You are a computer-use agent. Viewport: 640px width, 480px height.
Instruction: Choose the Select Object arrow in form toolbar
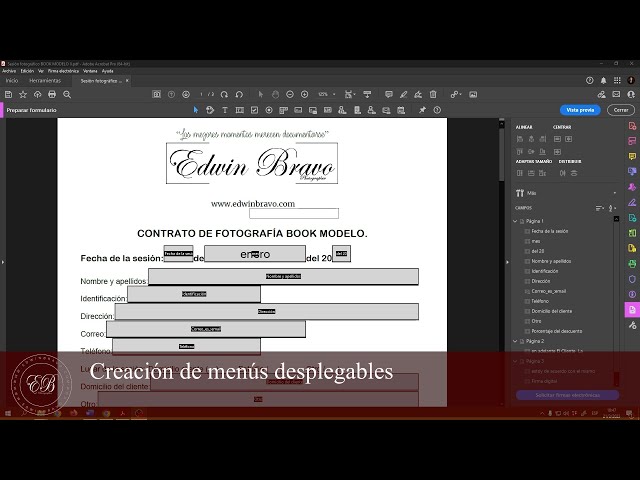coord(196,110)
